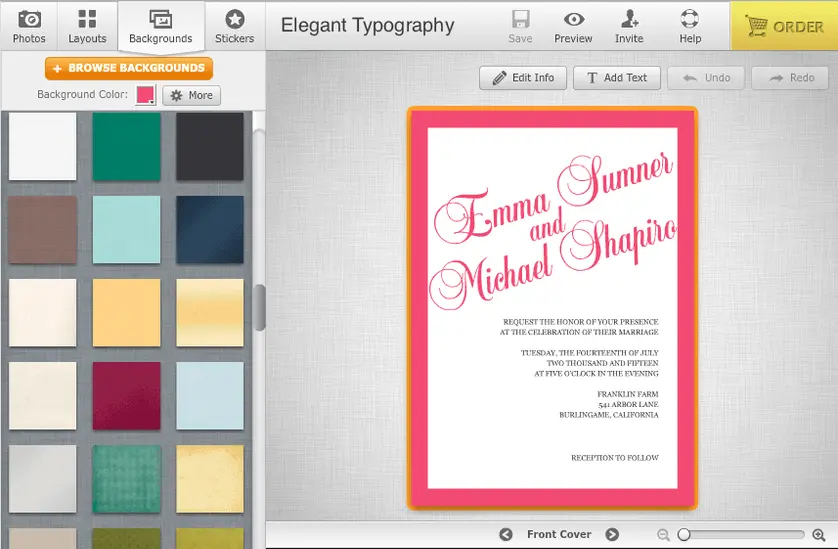Click the Add Text button

[617, 78]
